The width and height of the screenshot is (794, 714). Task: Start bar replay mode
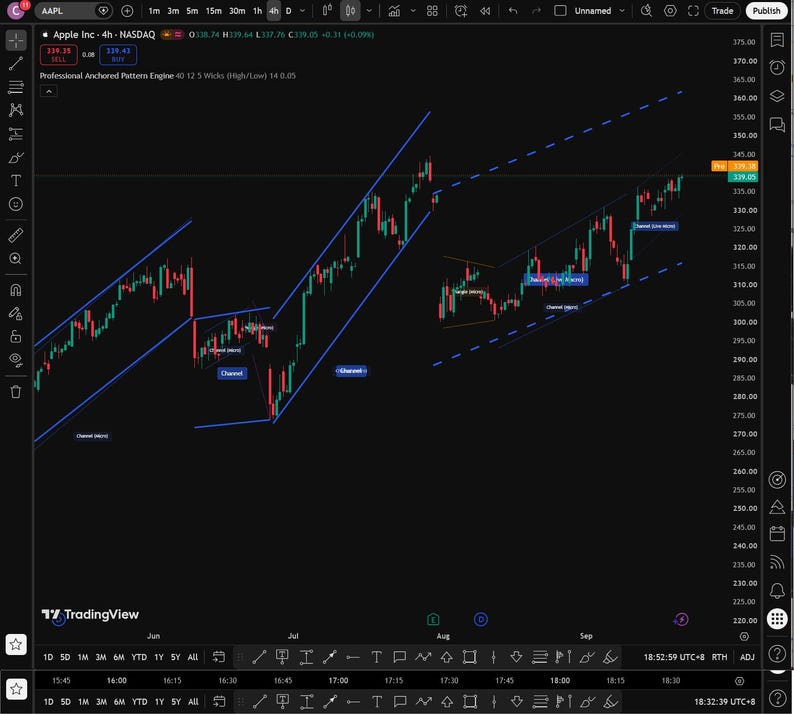[485, 11]
